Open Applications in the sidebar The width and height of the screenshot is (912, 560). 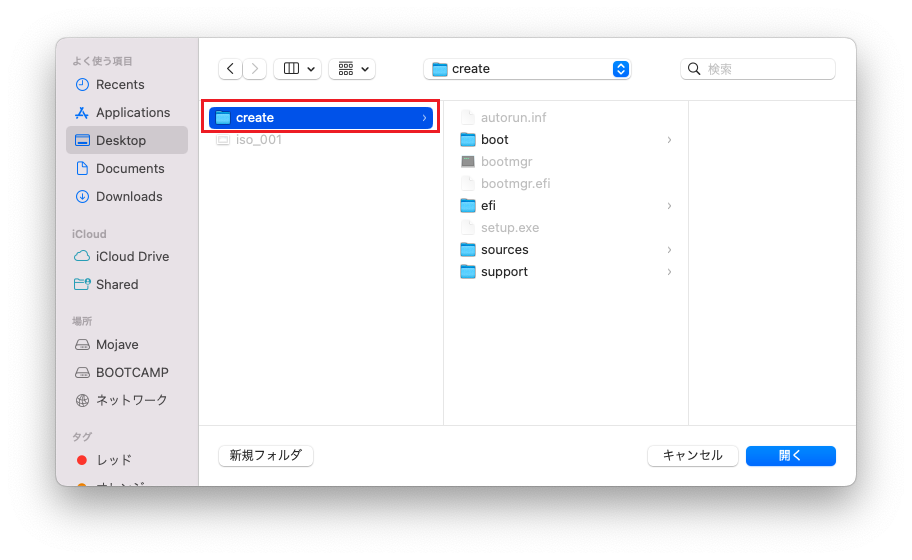(x=127, y=112)
